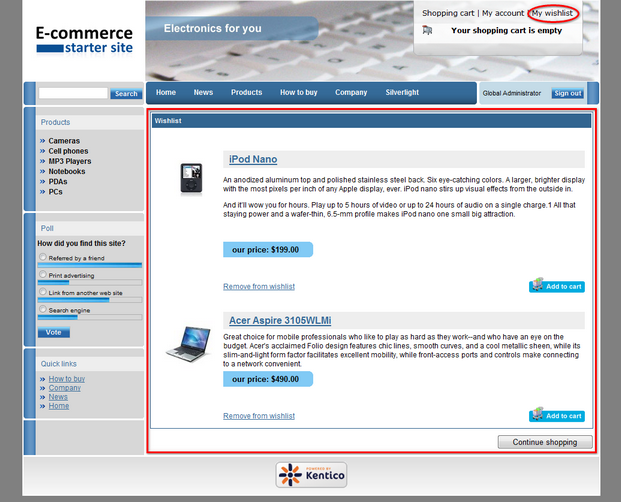The image size is (621, 502).
Task: Click the Sign out button
Action: click(568, 93)
